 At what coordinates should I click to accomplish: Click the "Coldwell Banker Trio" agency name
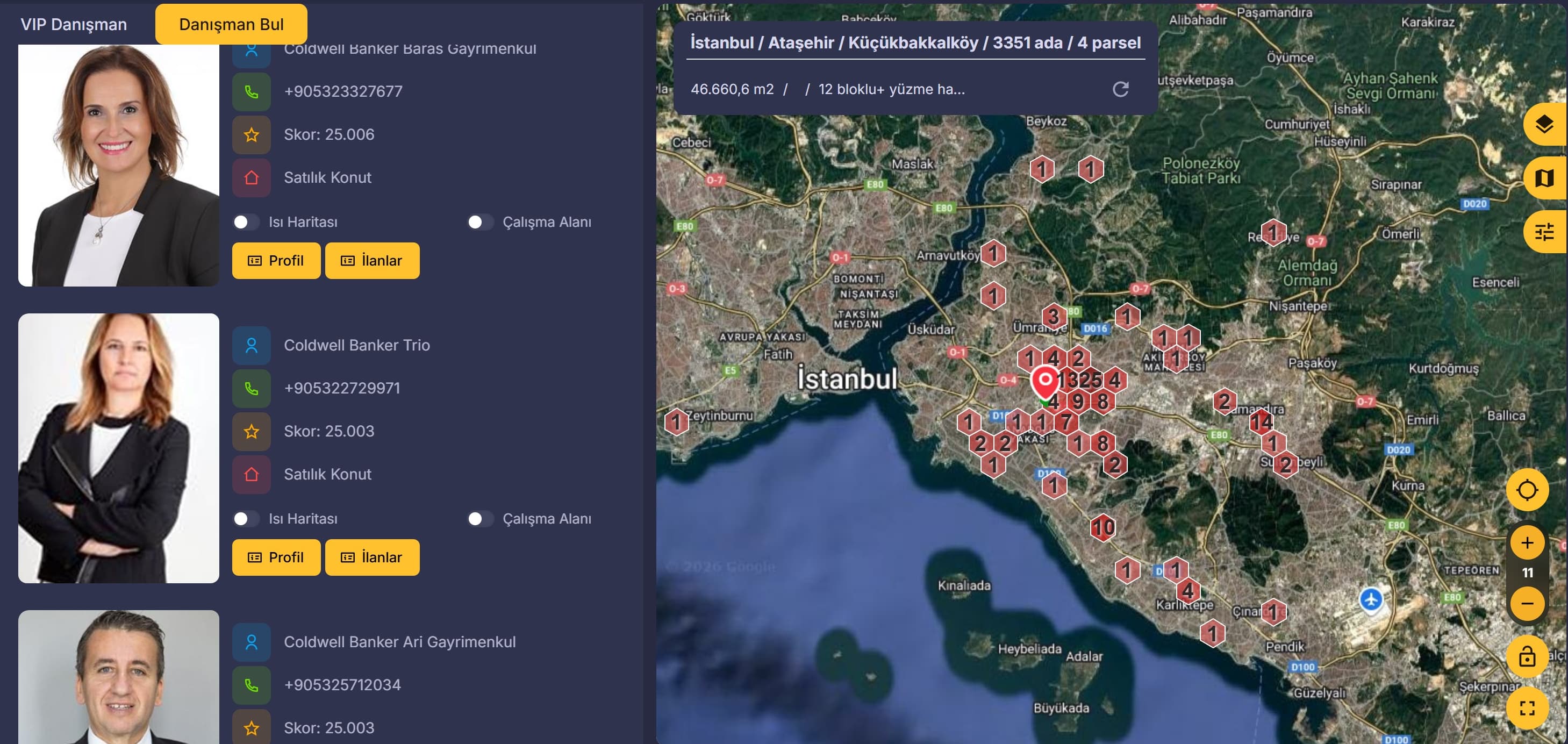click(x=357, y=345)
